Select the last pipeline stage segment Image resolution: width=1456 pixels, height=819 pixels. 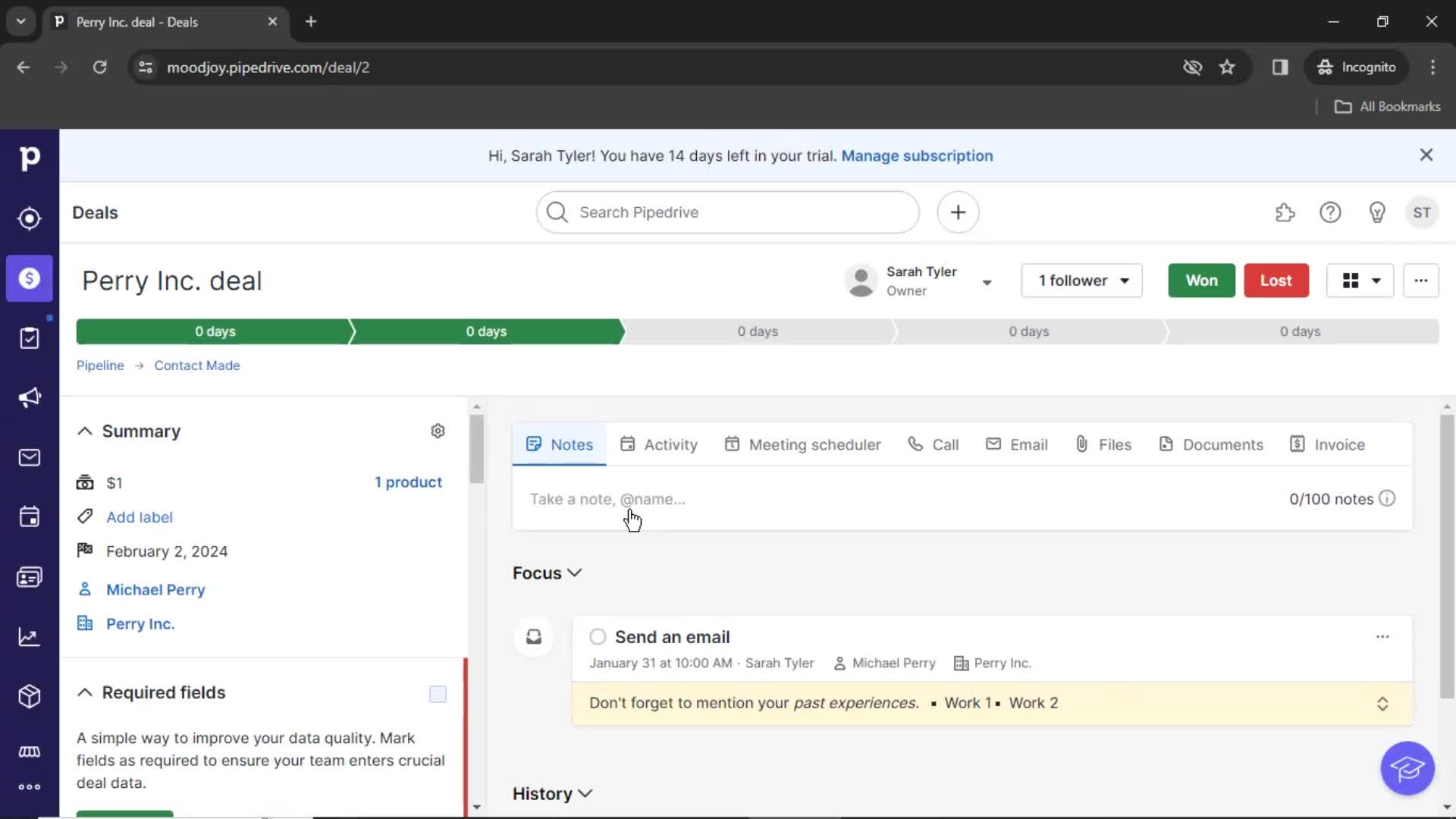1301,331
